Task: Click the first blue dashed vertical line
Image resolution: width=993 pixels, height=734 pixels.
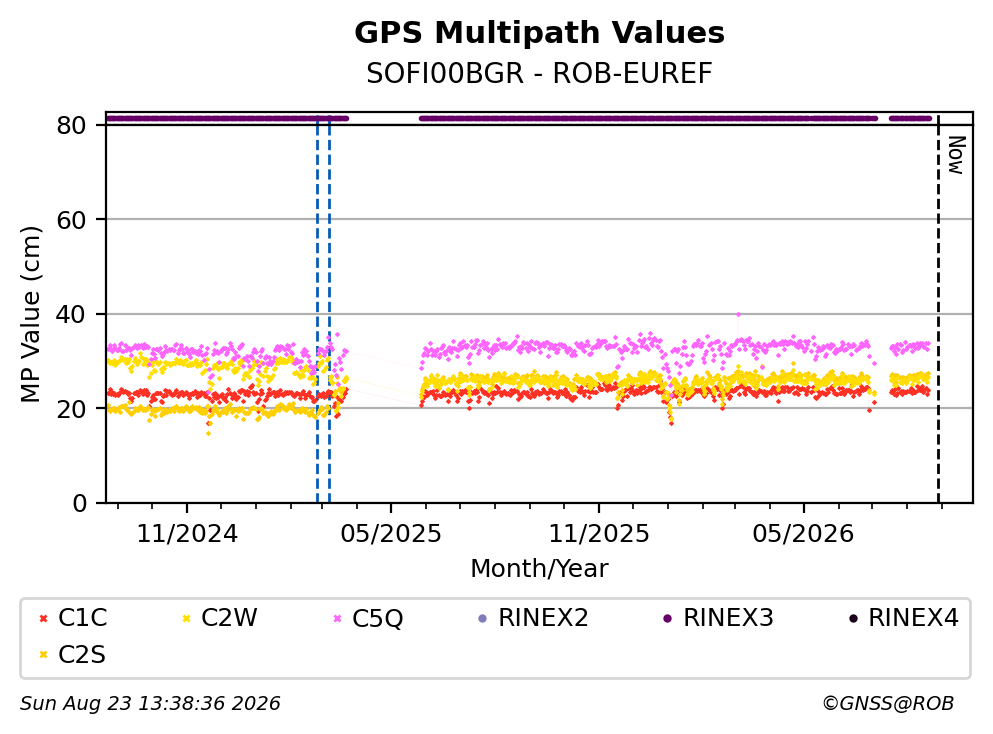Action: [x=317, y=310]
